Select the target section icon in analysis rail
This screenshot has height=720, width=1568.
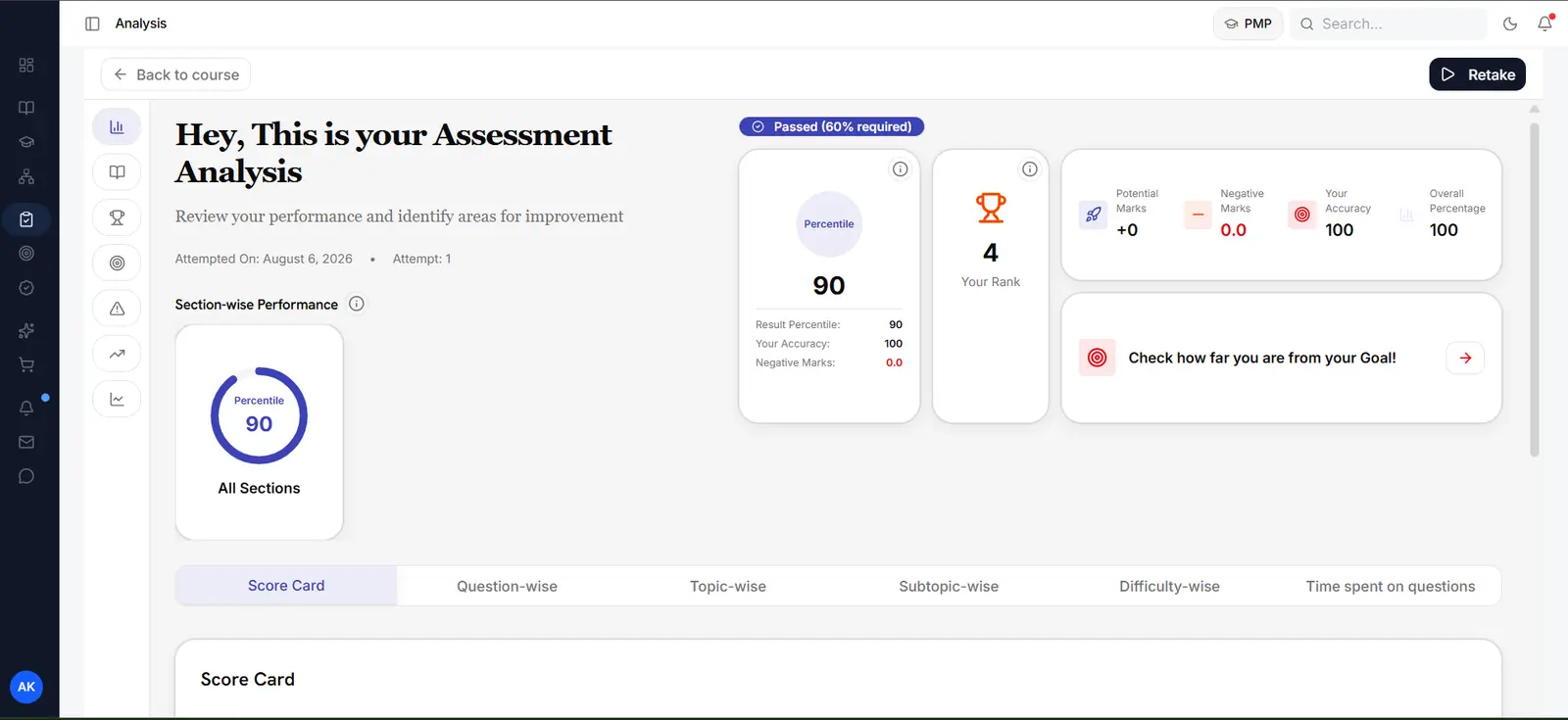117,263
